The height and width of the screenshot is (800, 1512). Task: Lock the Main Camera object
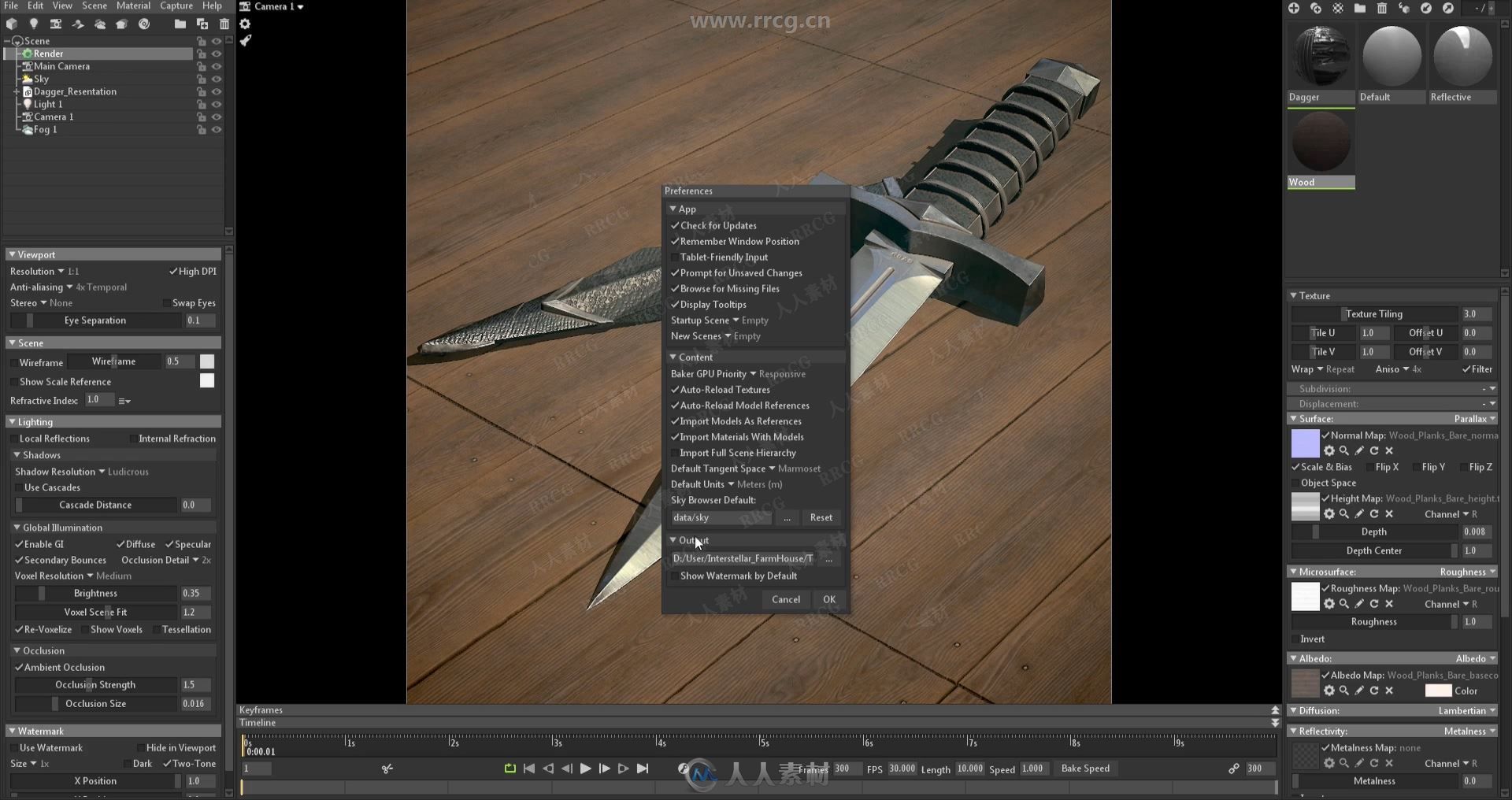202,66
